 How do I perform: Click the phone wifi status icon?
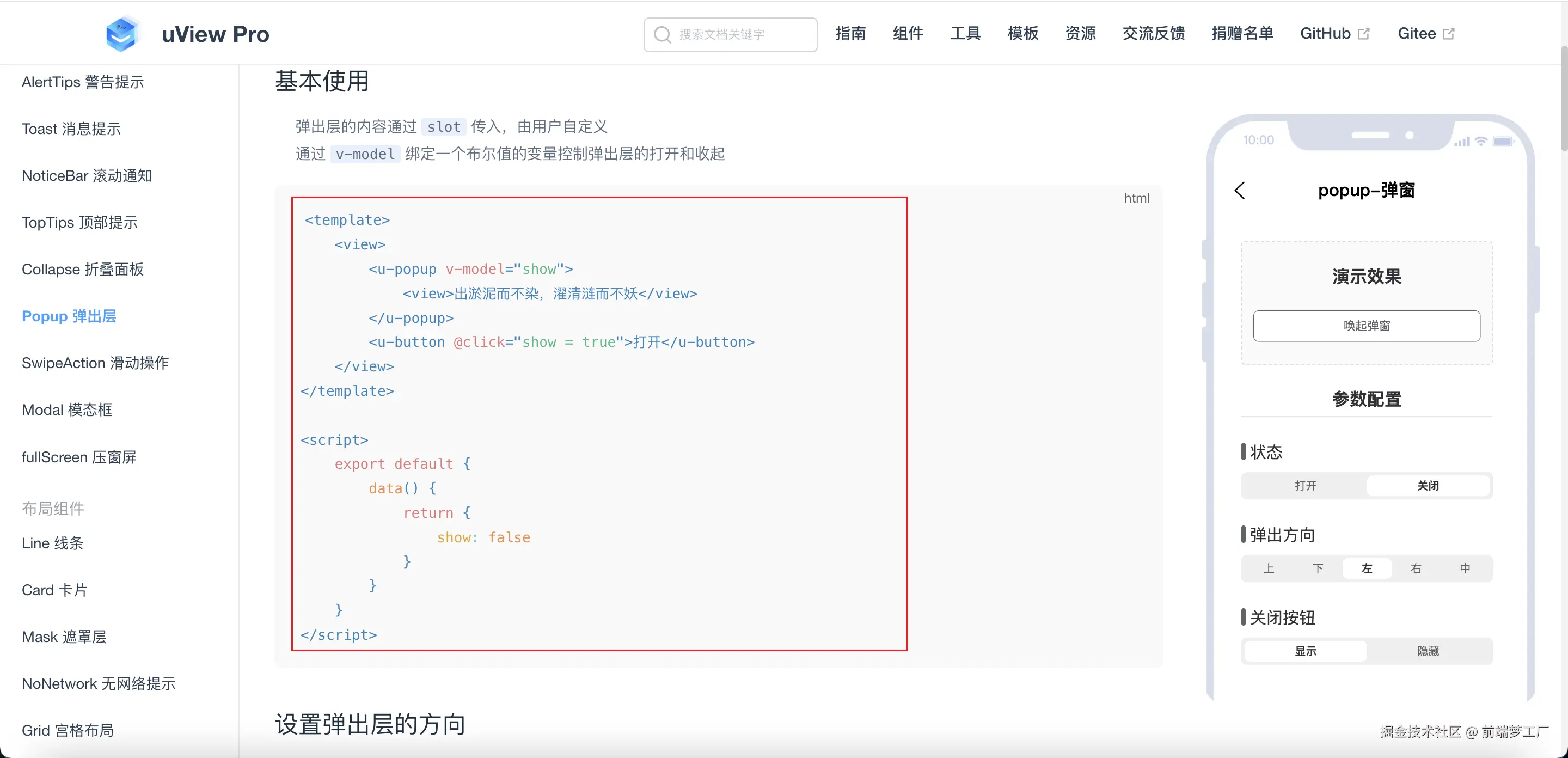click(x=1481, y=141)
